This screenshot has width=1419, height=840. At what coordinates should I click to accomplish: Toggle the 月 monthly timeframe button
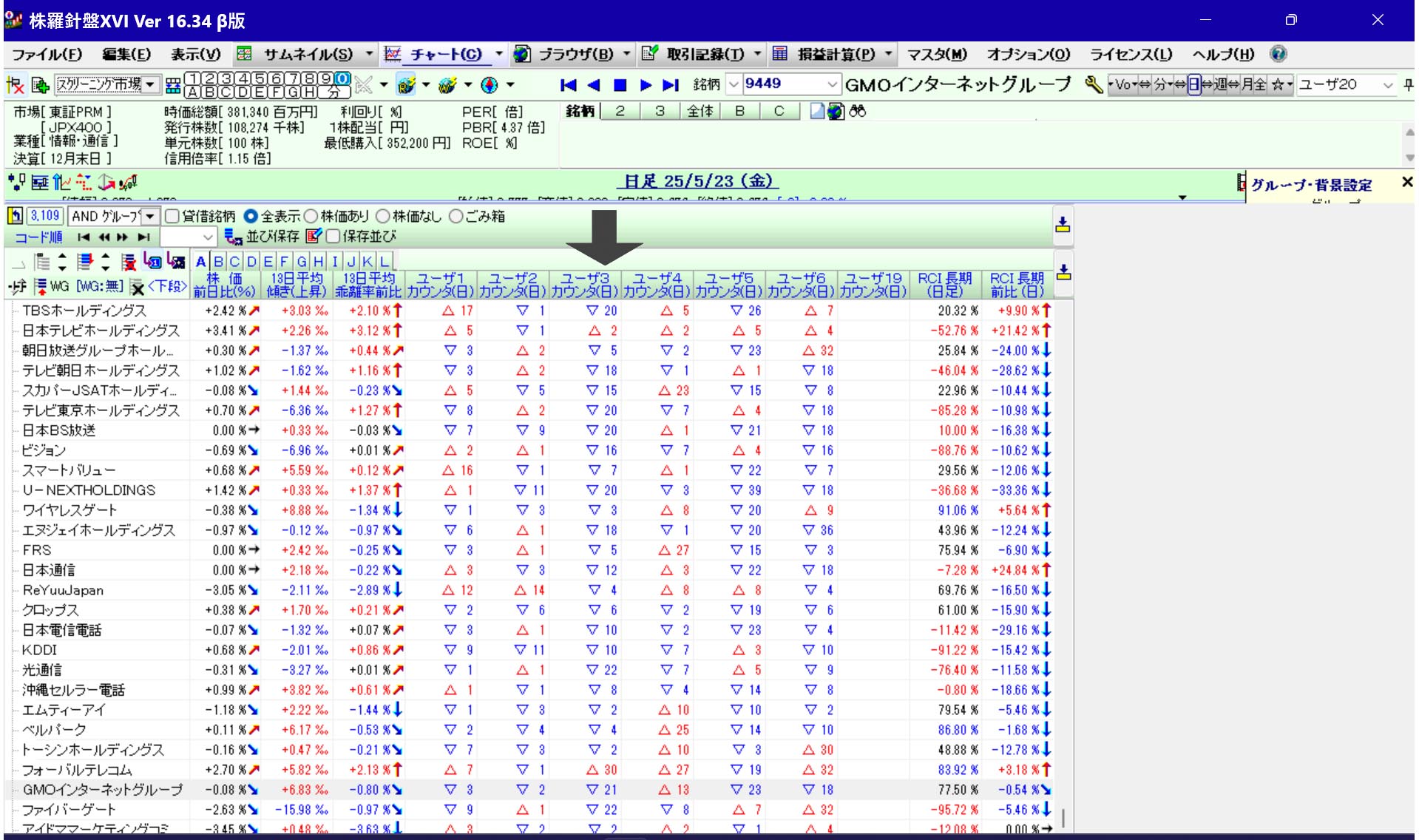pos(1247,85)
